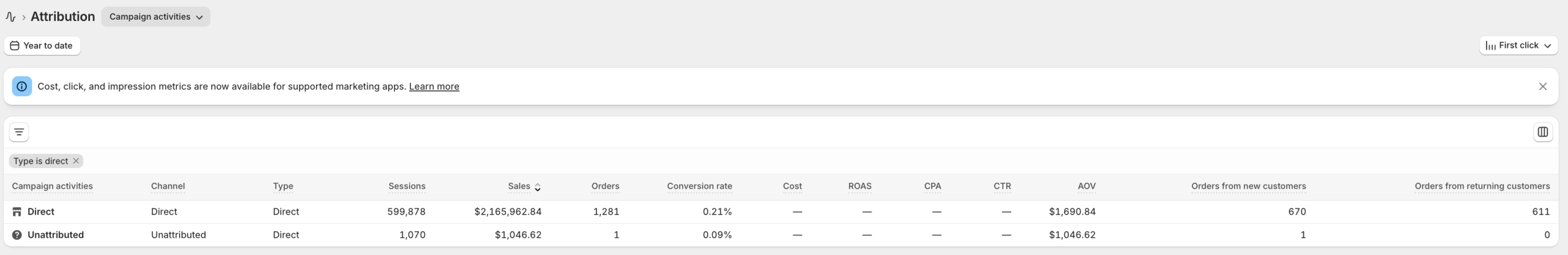Click the 'Type is direct' filter chip
Viewport: 1568px width, 255px height.
click(40, 161)
